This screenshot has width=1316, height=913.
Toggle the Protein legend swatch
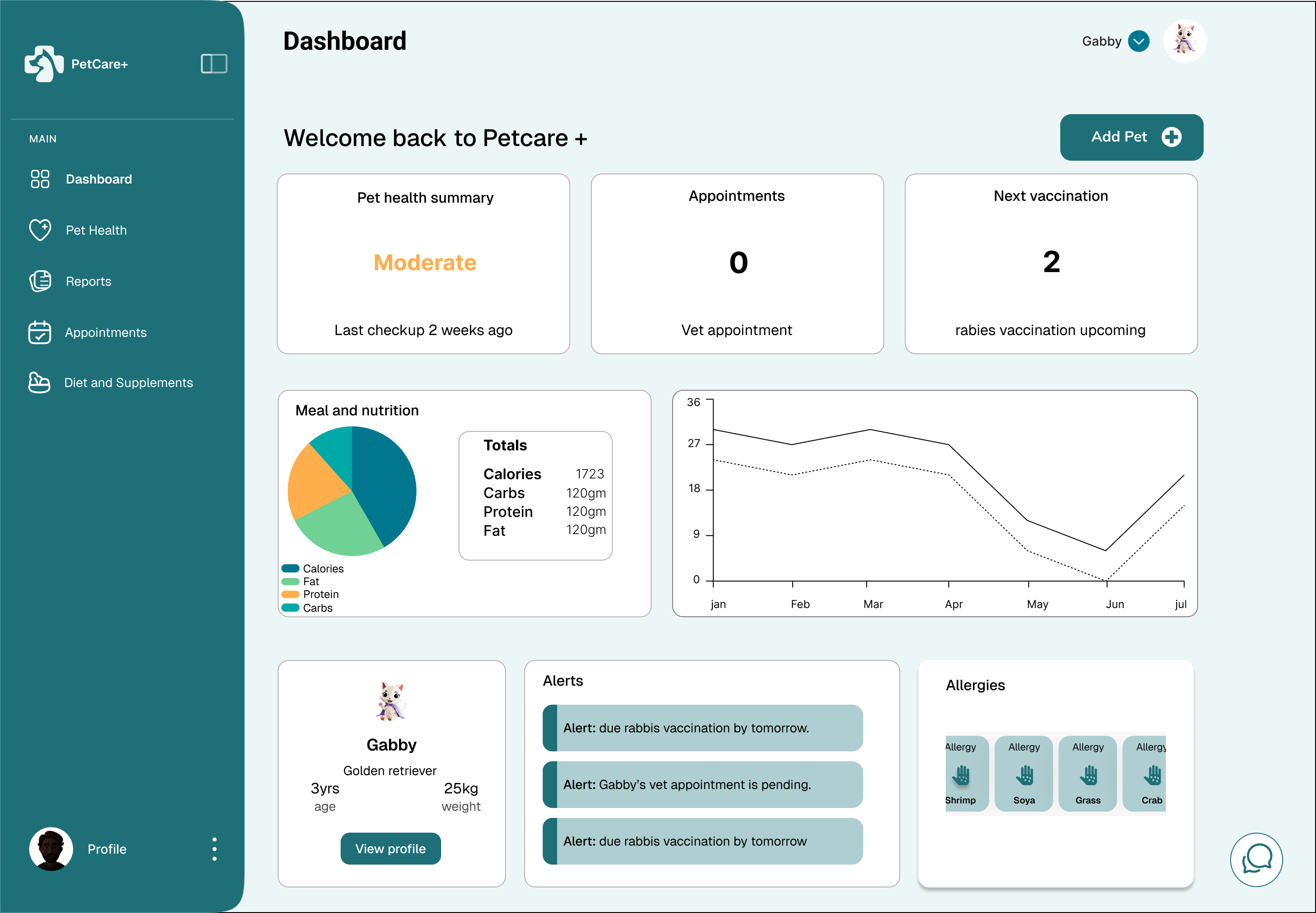pyautogui.click(x=291, y=594)
